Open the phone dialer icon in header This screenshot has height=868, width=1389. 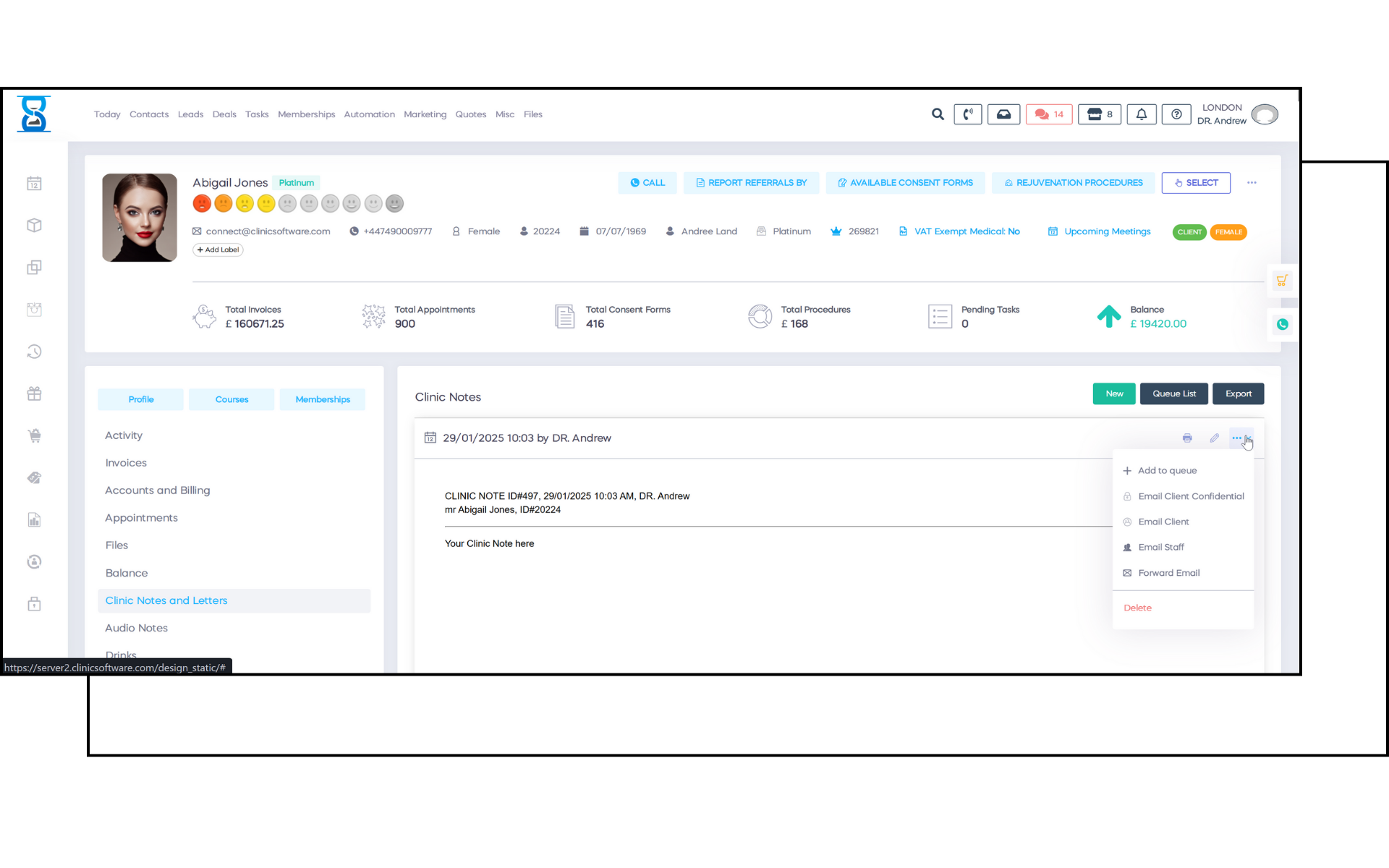[x=967, y=114]
